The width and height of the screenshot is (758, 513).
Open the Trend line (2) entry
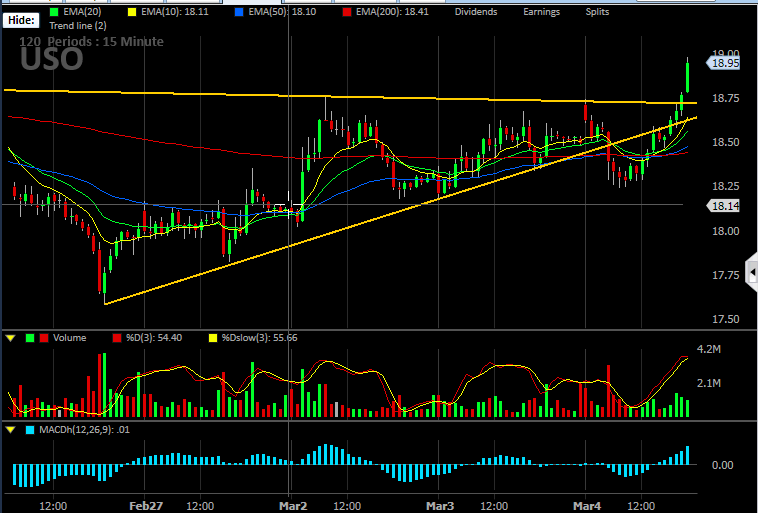click(78, 26)
